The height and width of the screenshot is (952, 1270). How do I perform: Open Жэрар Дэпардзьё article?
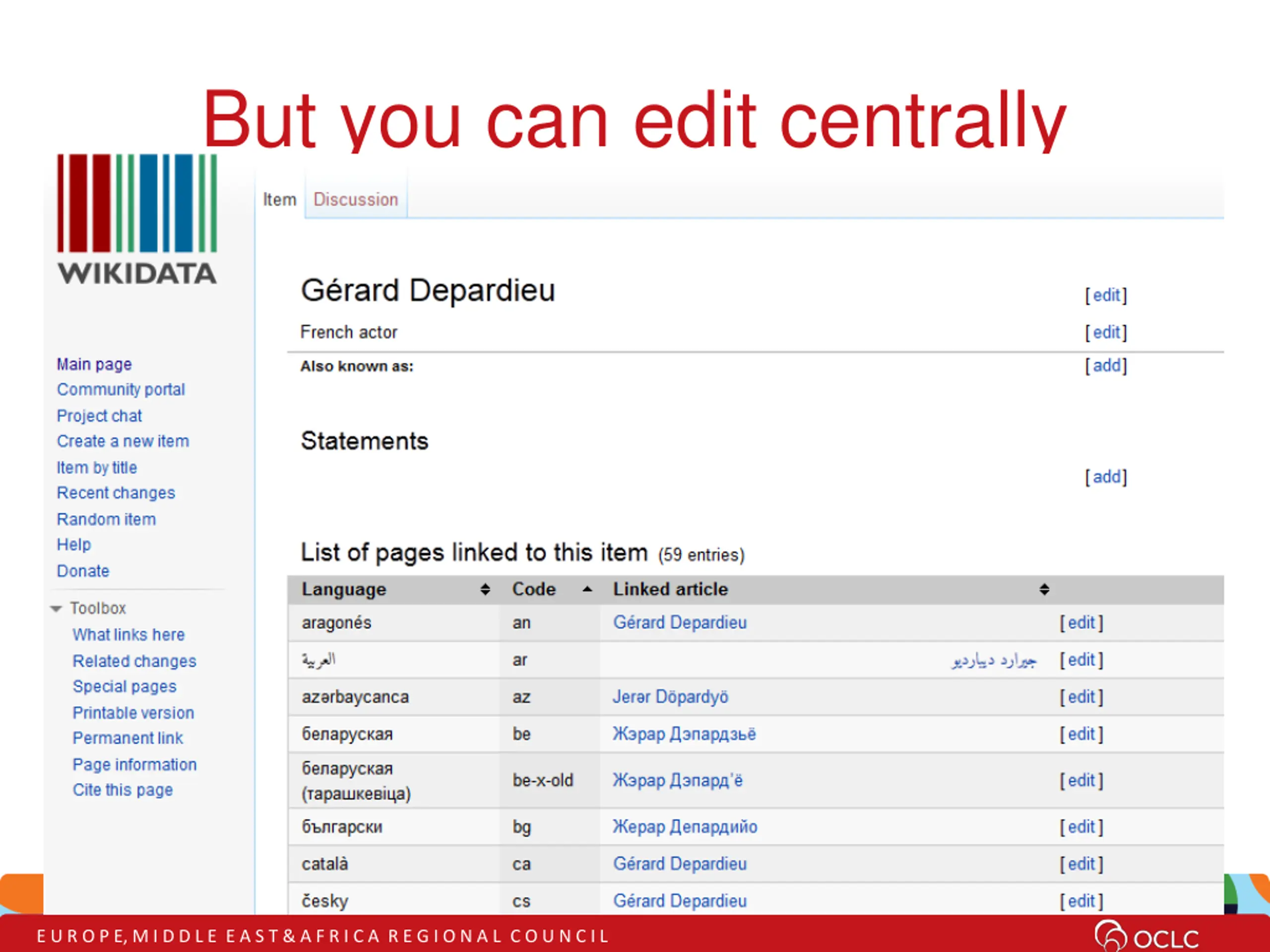tap(684, 733)
